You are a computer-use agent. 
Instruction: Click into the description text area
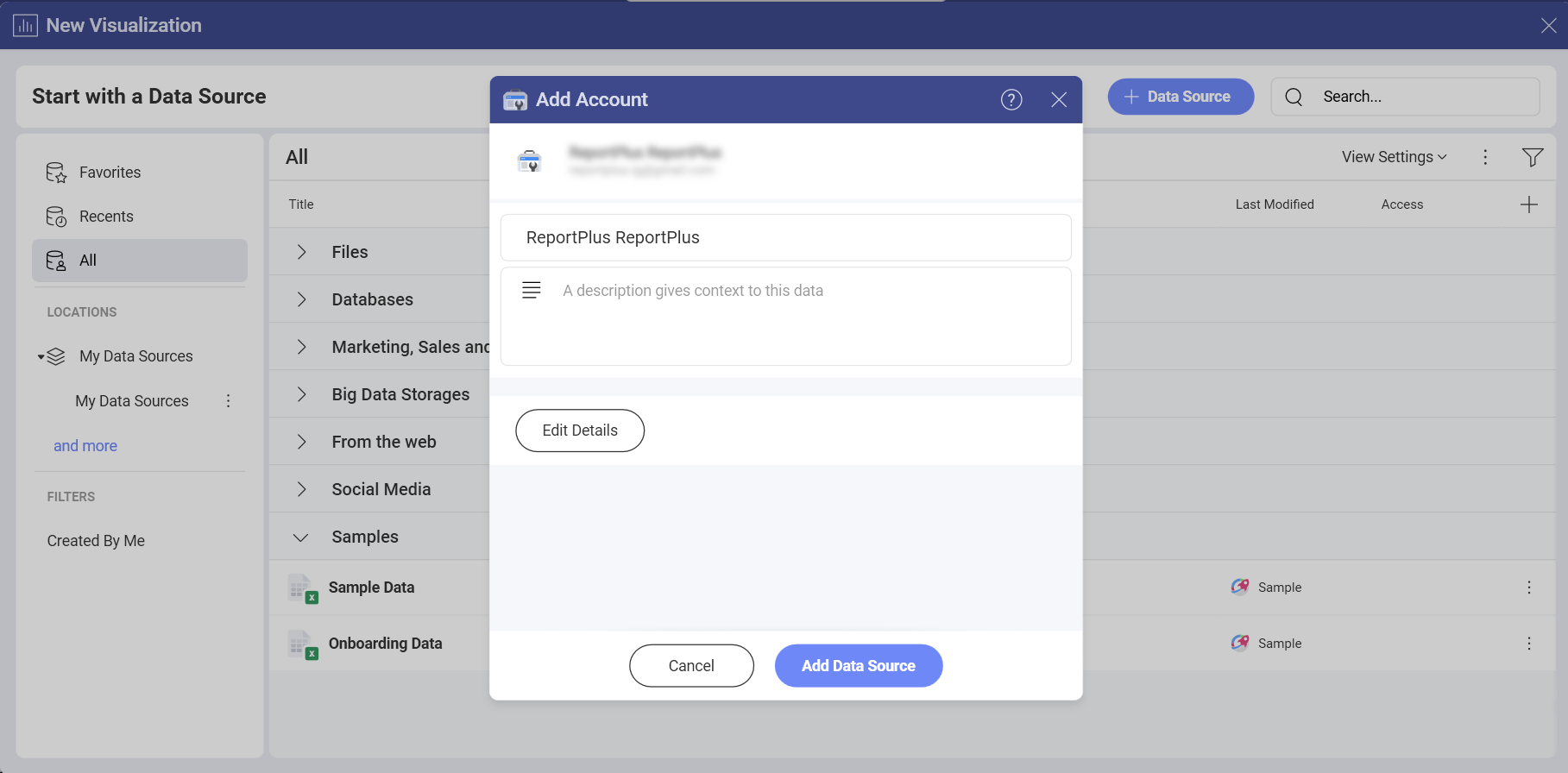(x=785, y=316)
